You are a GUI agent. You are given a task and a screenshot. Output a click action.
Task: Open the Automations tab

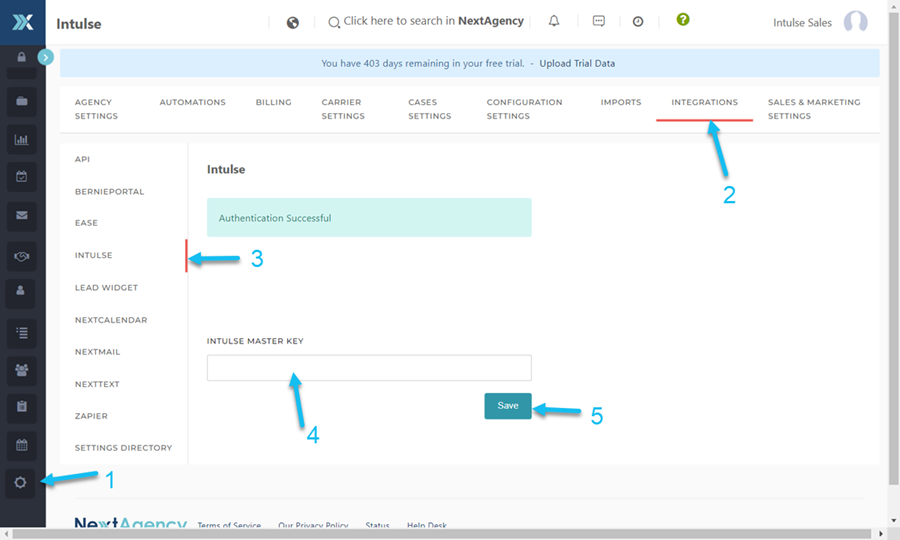(x=192, y=102)
